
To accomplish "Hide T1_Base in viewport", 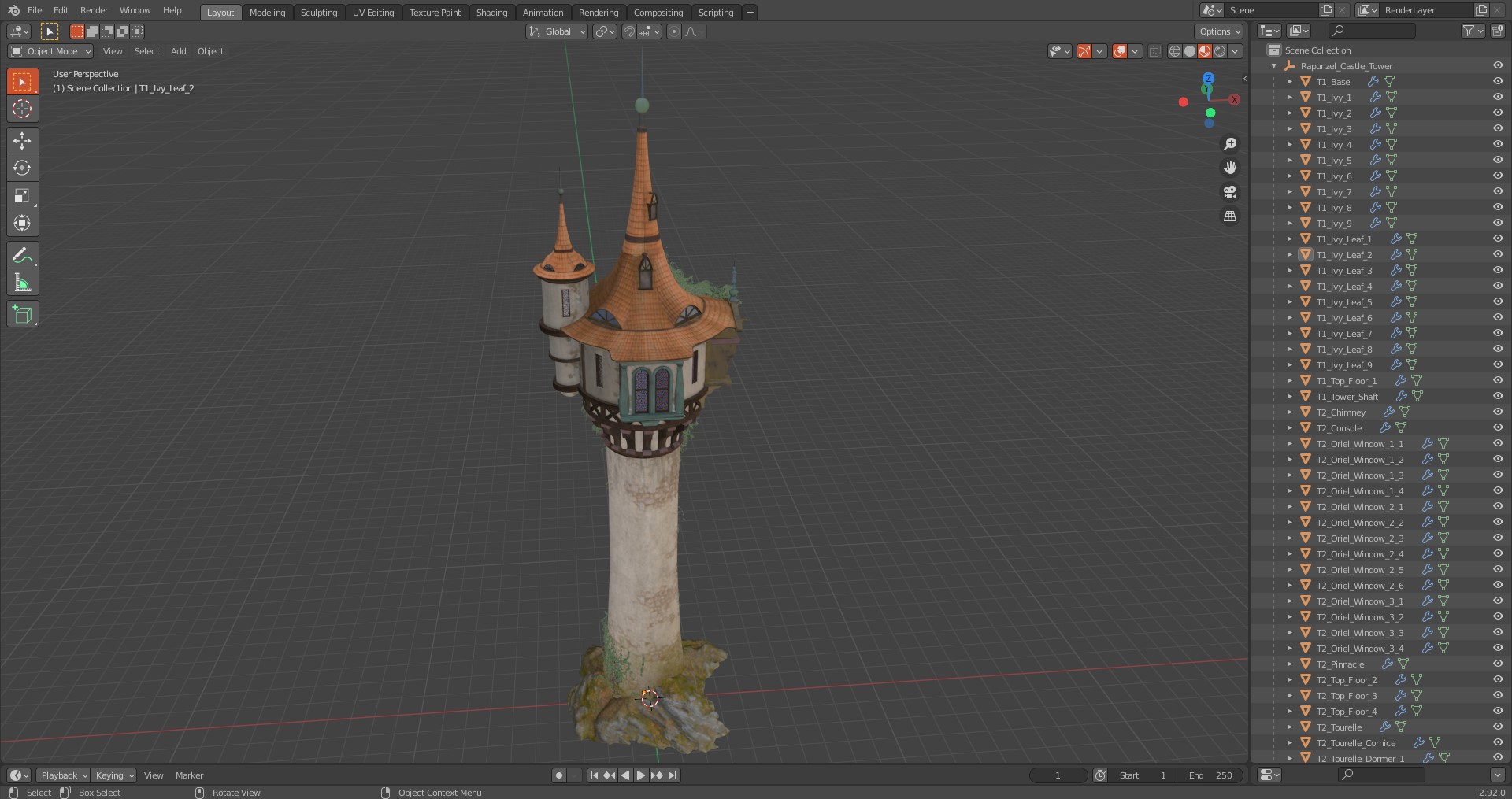I will pos(1498,81).
